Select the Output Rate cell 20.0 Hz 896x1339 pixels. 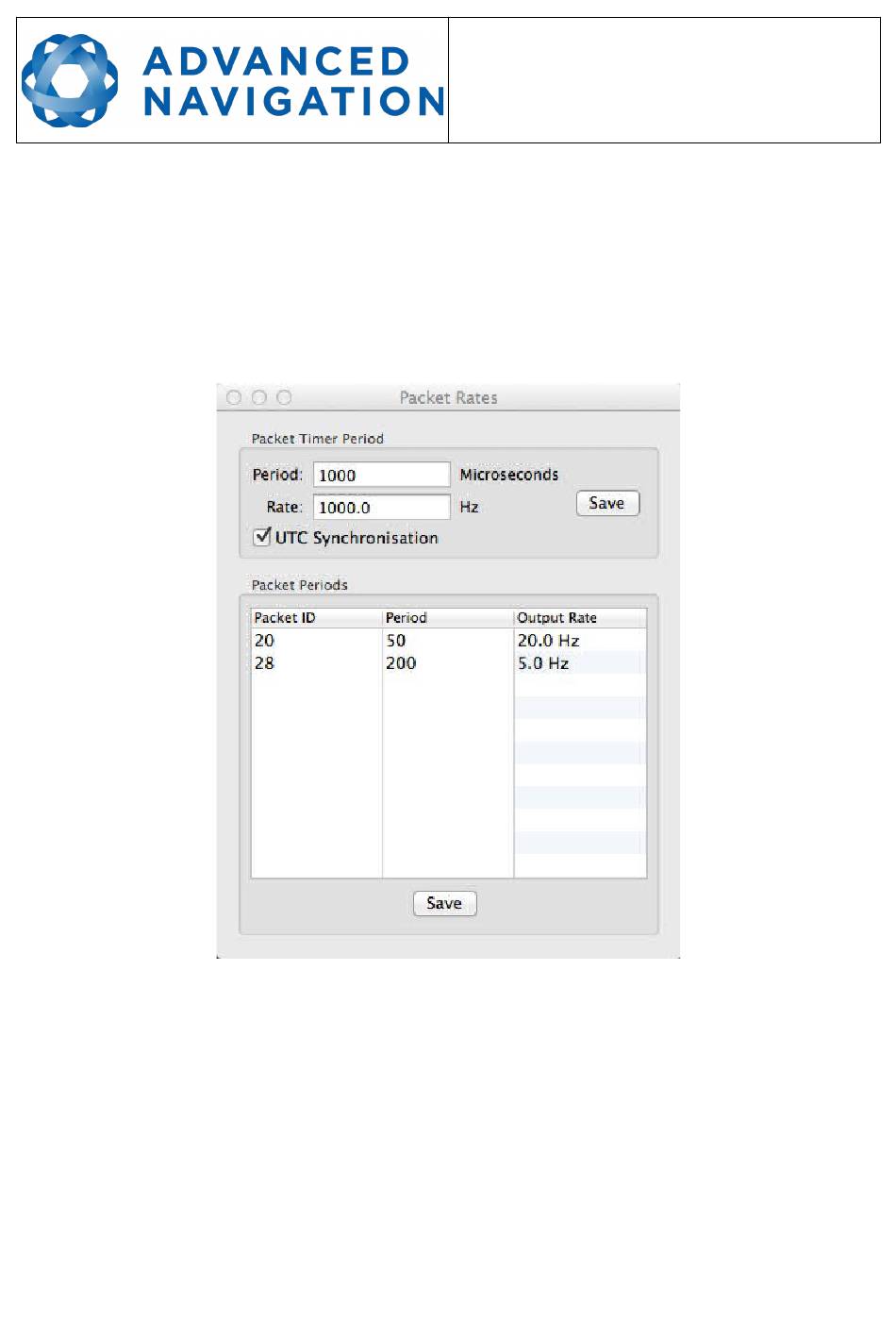pos(580,640)
